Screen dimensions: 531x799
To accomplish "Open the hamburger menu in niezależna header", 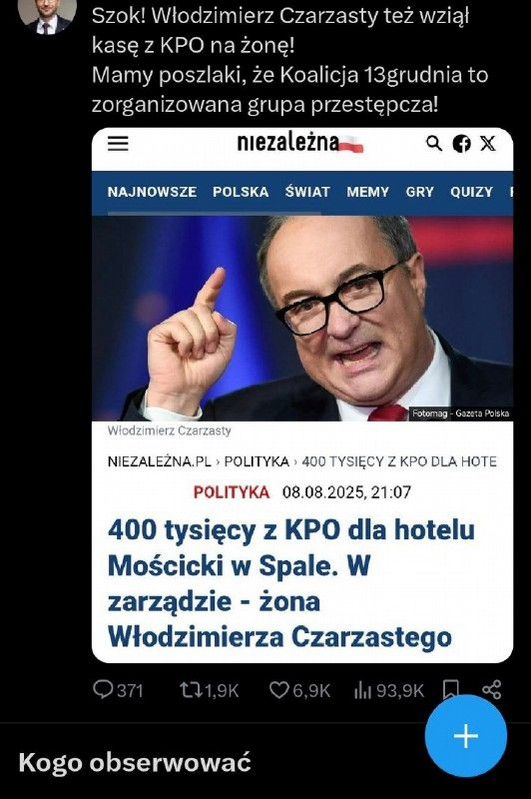I will [118, 143].
